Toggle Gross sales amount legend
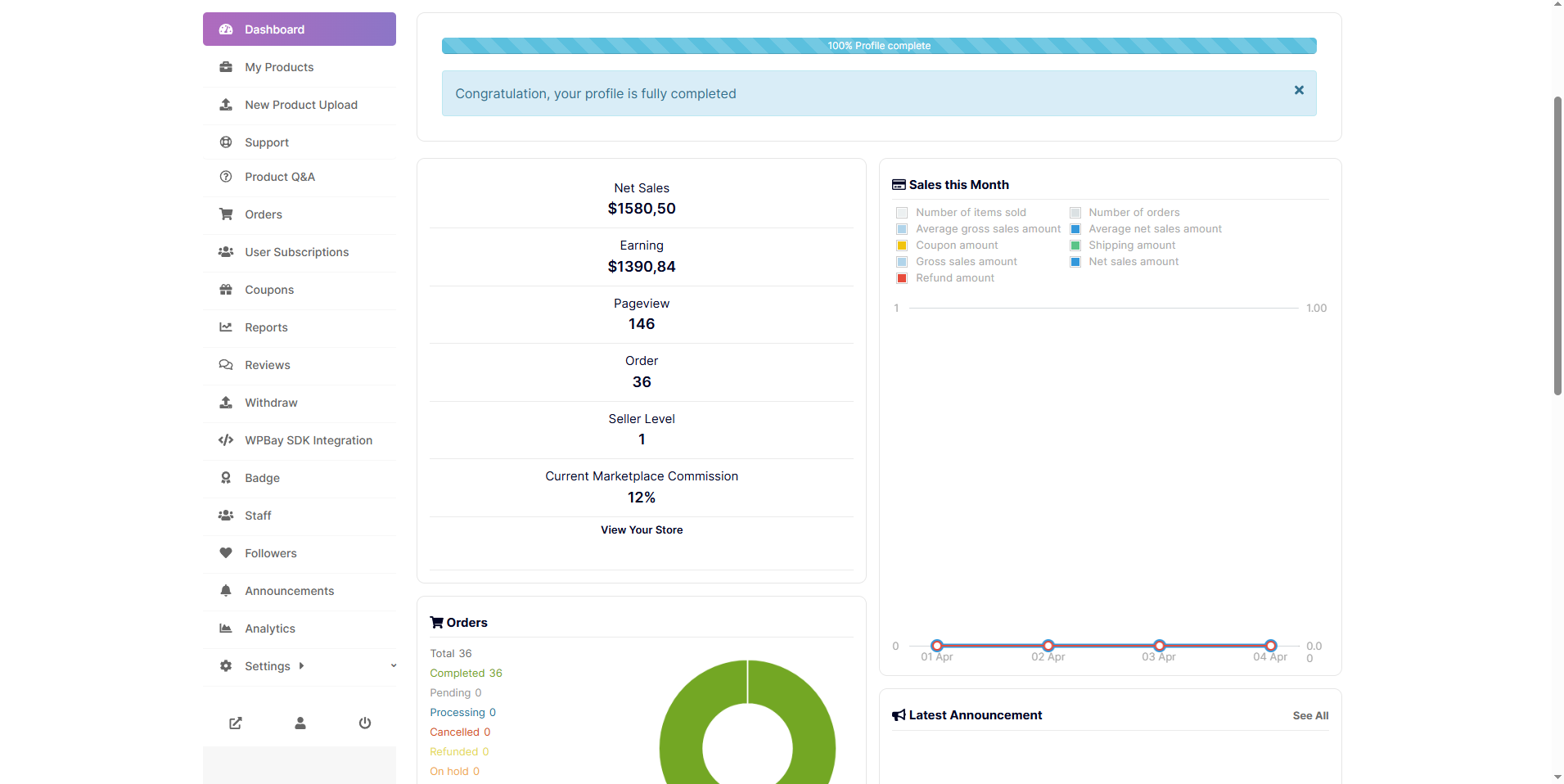Screen dimensions: 1564x784 click(x=957, y=262)
